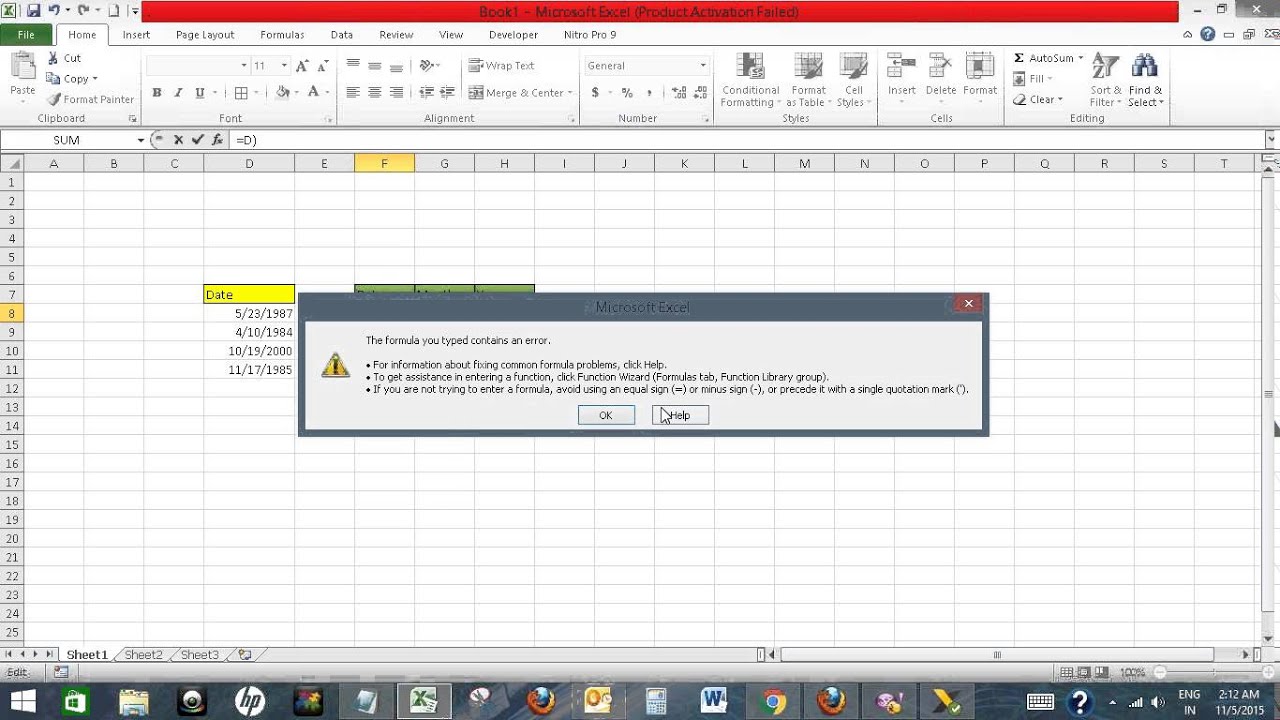Click Clear eraser button

click(x=1036, y=99)
